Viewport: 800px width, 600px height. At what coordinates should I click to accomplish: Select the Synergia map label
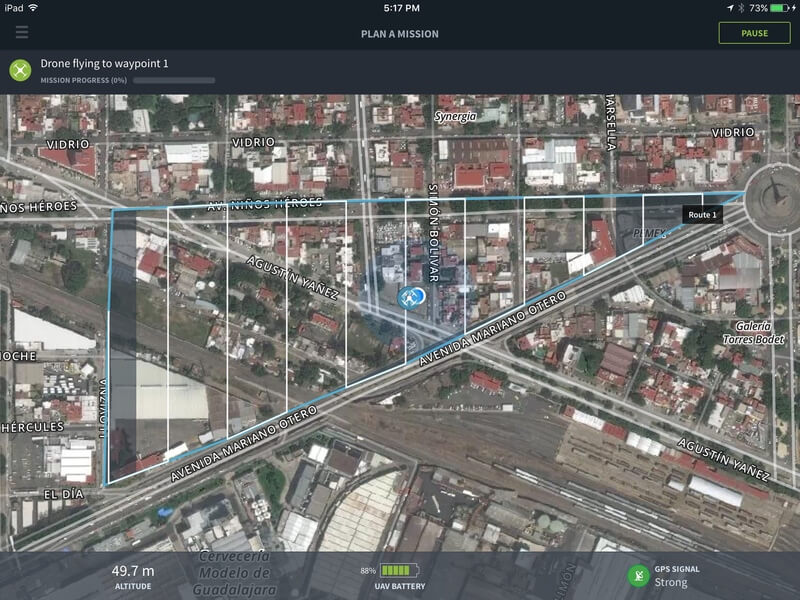coord(455,117)
